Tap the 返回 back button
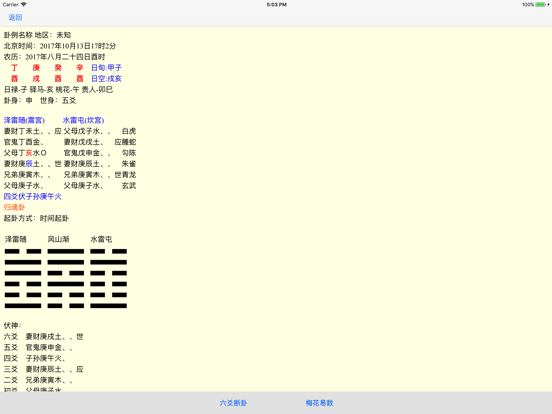Screen dimensions: 552x414 [x=15, y=17]
